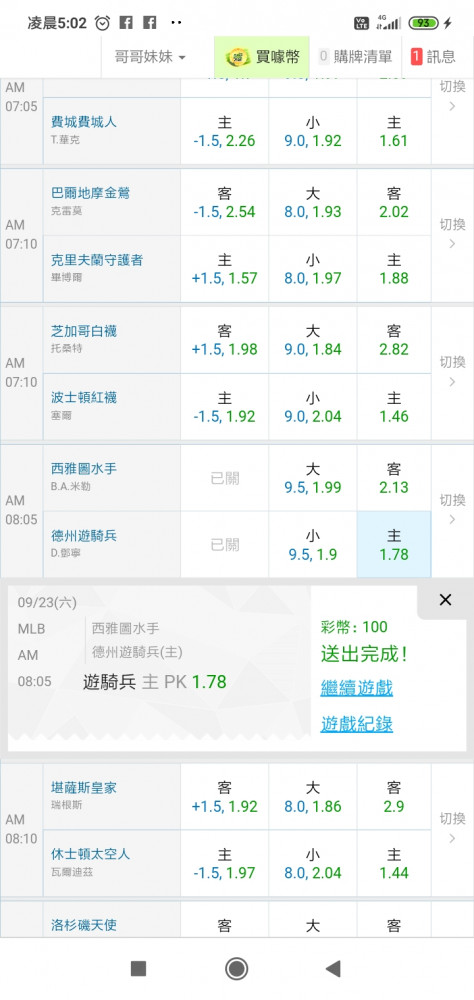
Task: Select 費城費城人 主 -1.5, 2.26 handicap
Action: [225, 131]
